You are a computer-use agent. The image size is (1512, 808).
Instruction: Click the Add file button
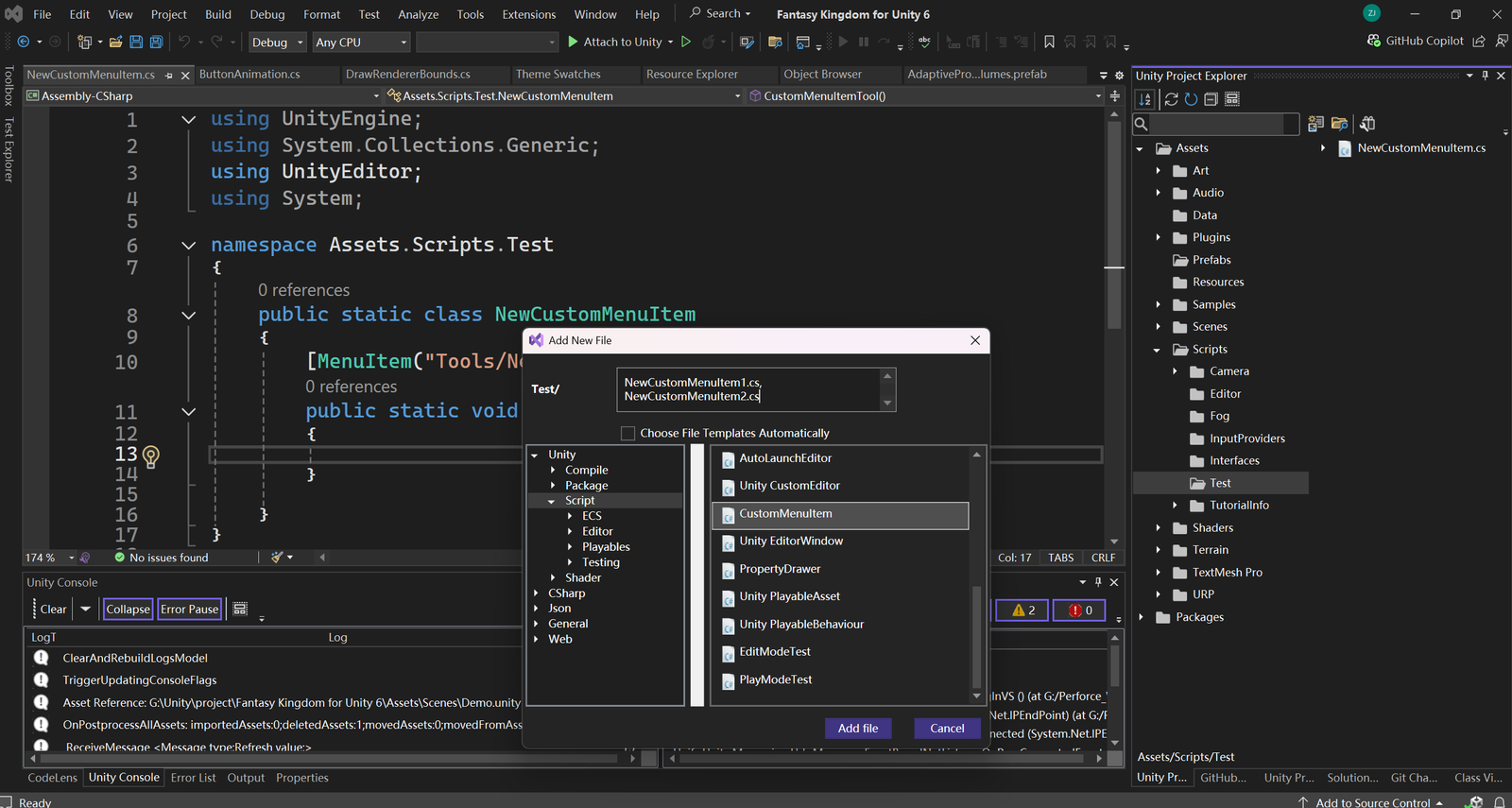[x=857, y=728]
